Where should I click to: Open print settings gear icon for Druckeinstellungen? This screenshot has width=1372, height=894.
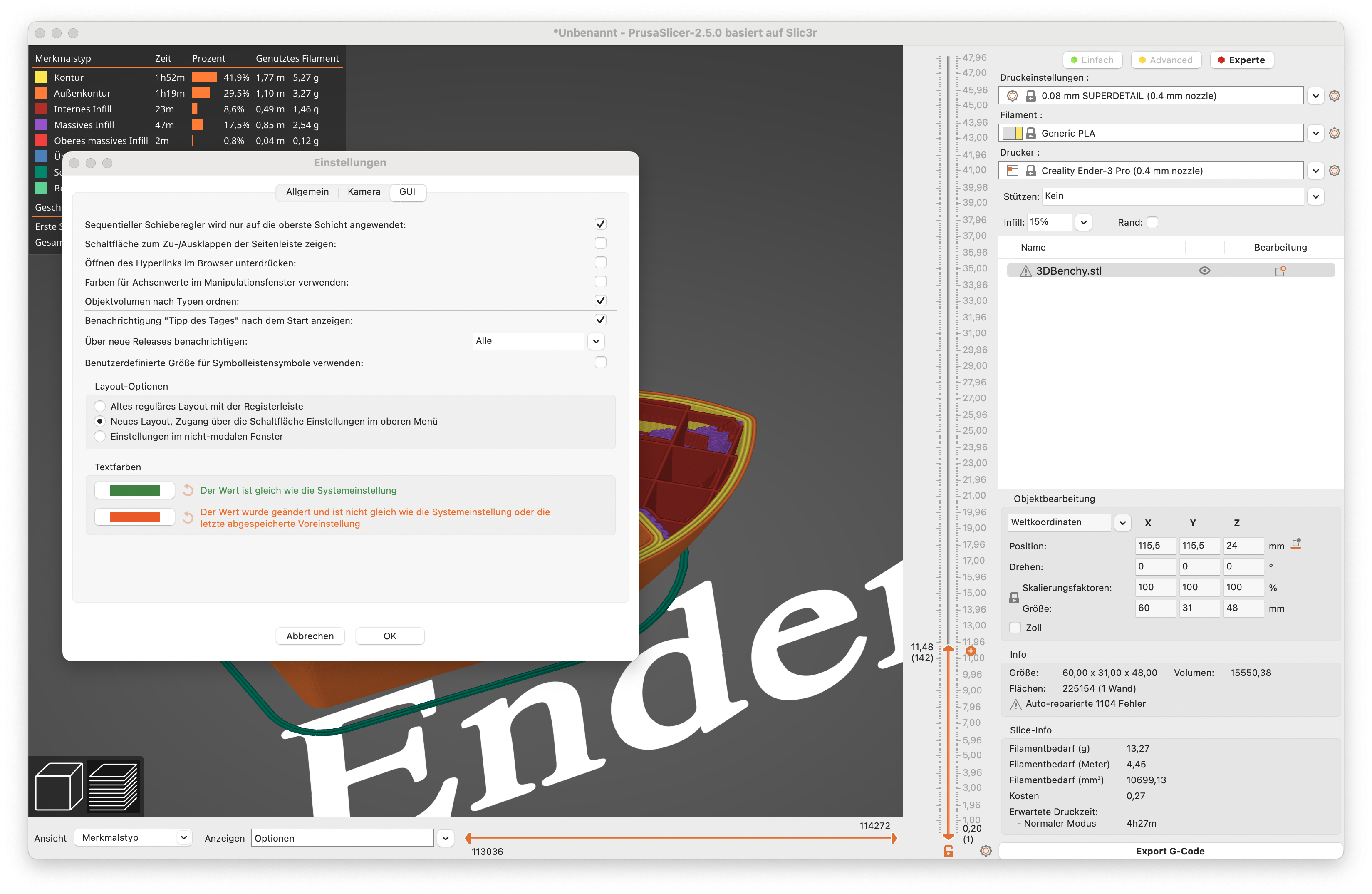(1334, 96)
